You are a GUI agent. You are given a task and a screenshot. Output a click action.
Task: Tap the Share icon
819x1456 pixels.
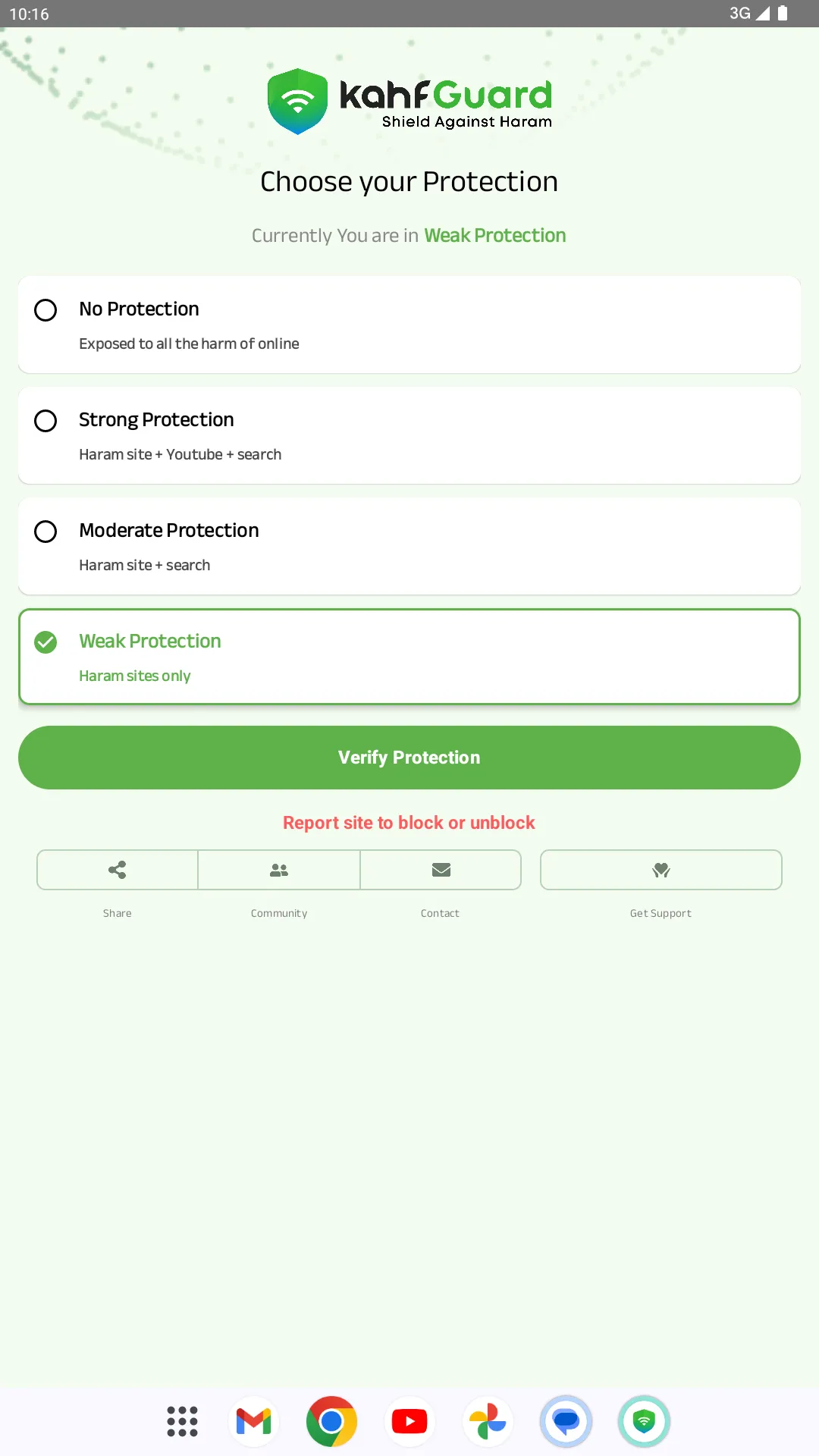coord(117,870)
